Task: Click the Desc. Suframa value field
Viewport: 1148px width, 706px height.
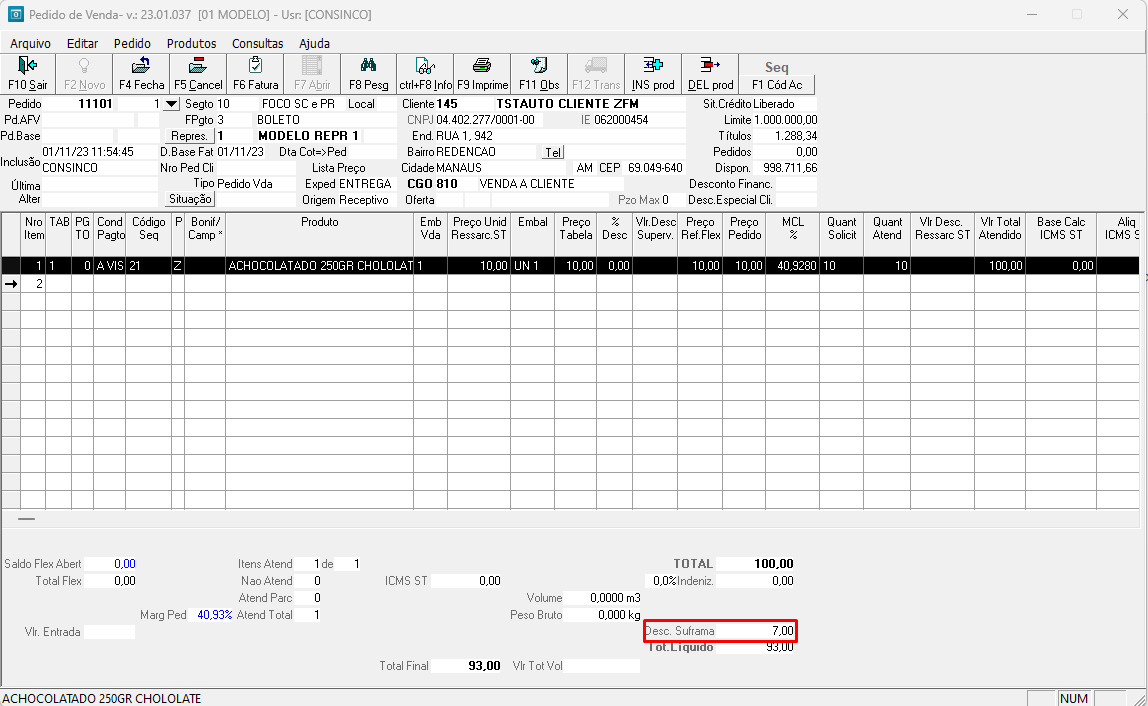Action: tap(758, 631)
